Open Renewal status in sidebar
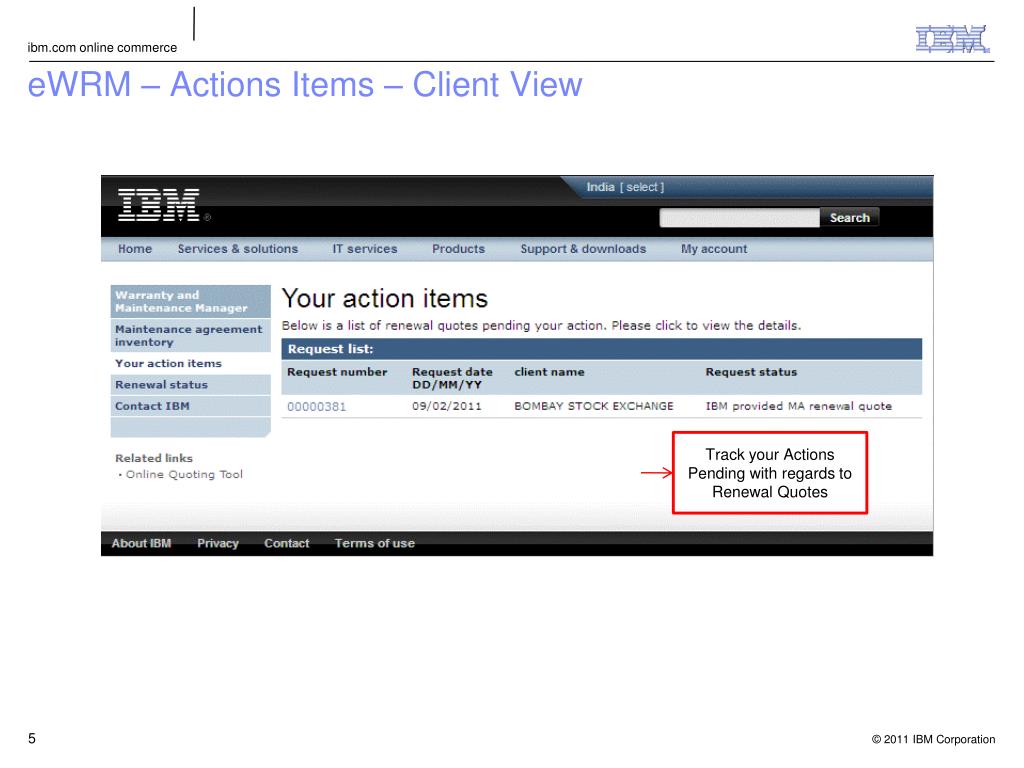 (x=191, y=385)
